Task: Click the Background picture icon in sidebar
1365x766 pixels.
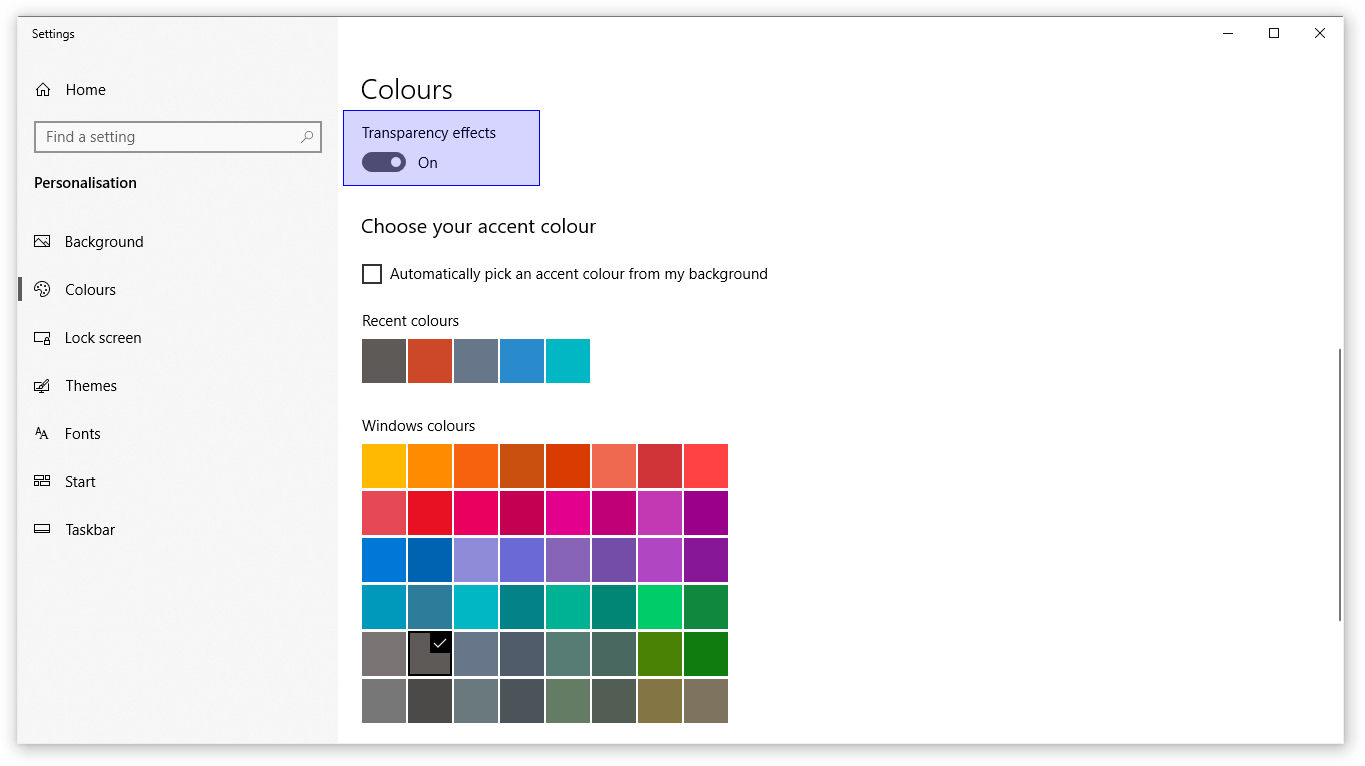Action: [x=42, y=242]
